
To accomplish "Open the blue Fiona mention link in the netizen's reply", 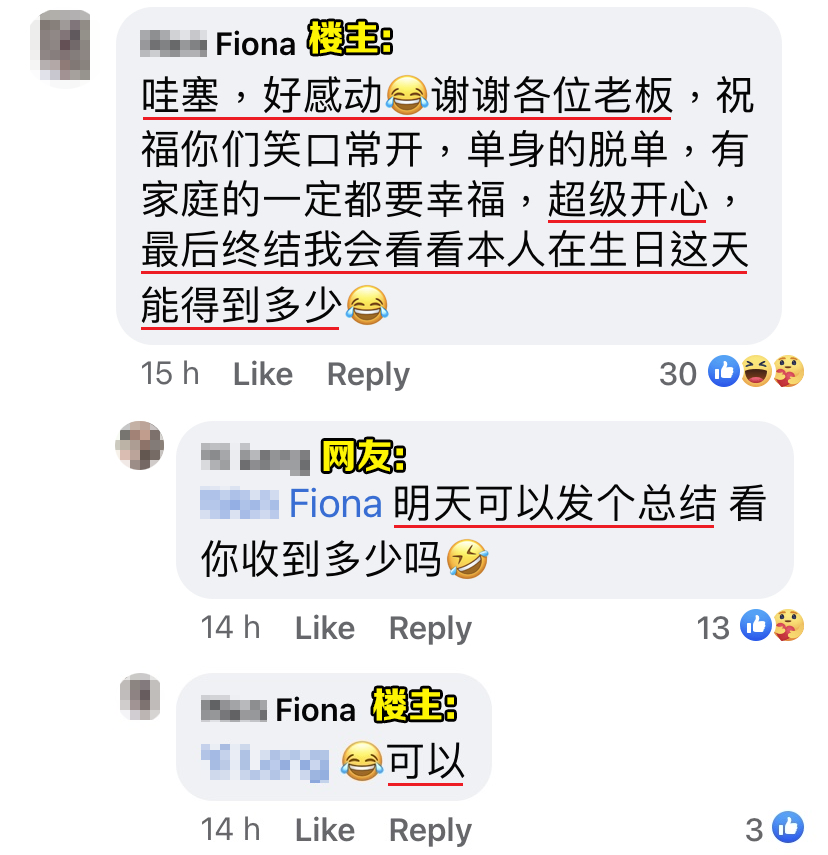I will point(291,503).
